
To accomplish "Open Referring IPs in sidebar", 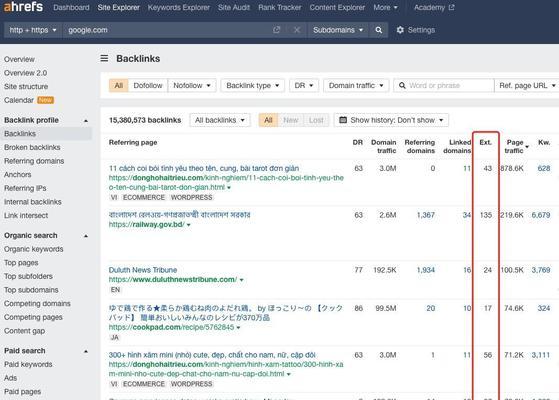I will [x=25, y=188].
